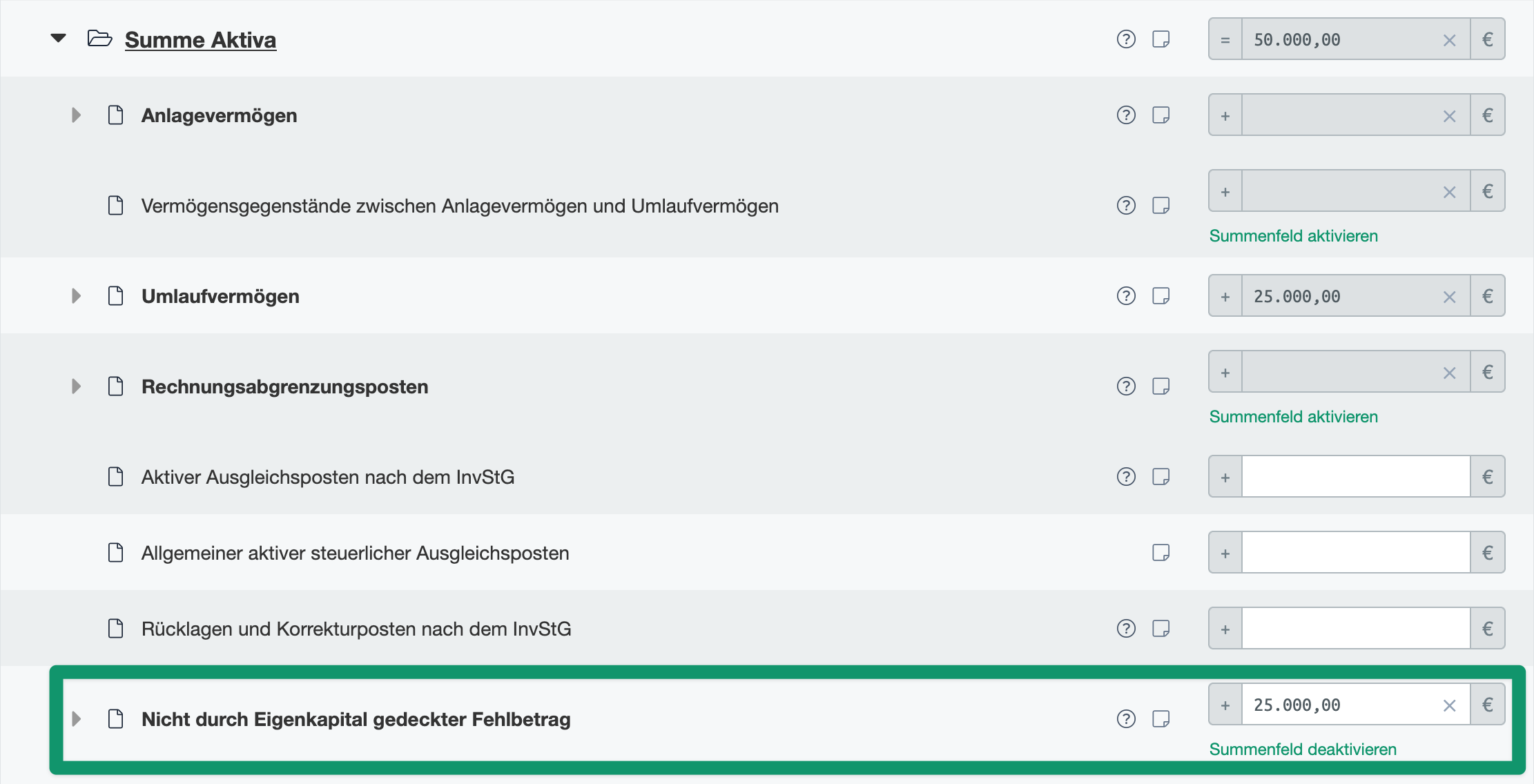The image size is (1534, 784).
Task: Add note to Rechnungsabgrenzungsposten row
Action: click(x=1161, y=386)
